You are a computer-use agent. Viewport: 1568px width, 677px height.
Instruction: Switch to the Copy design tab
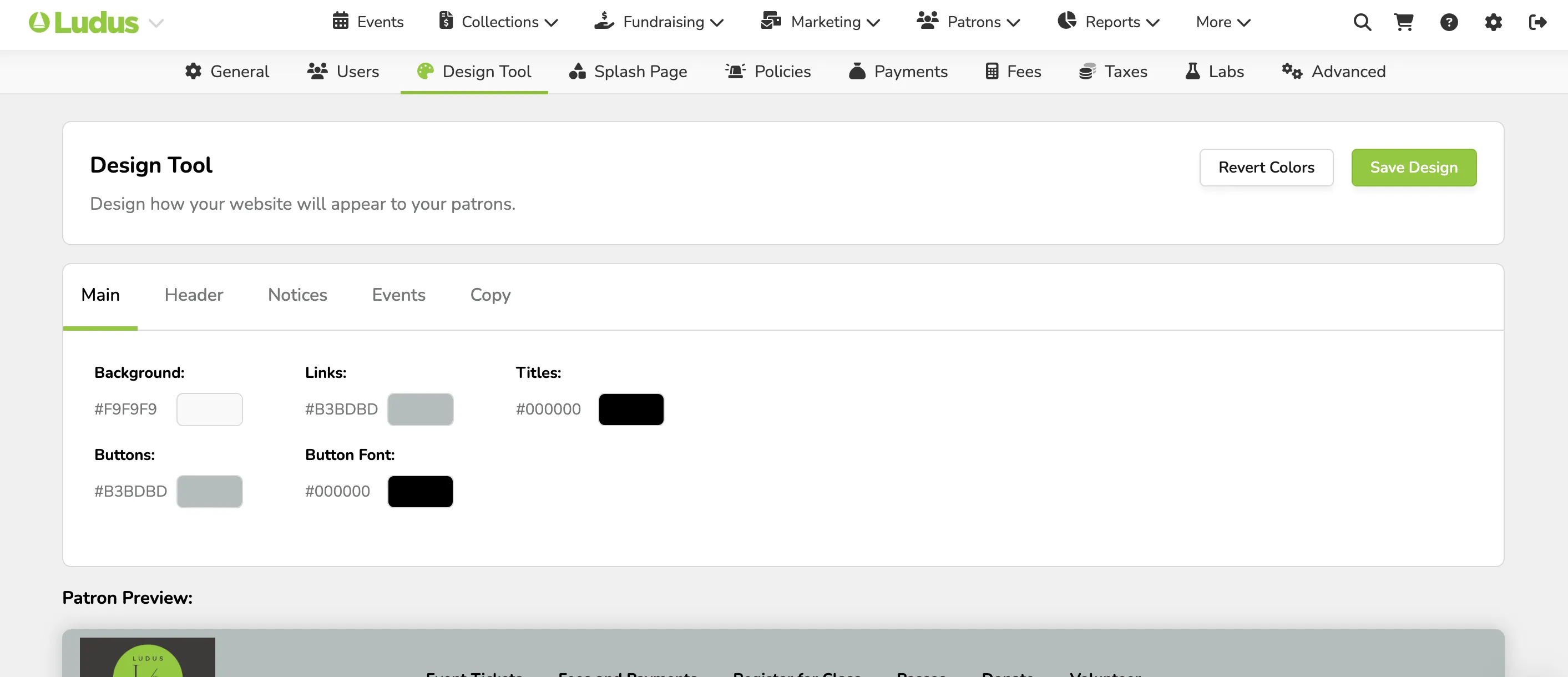tap(490, 295)
